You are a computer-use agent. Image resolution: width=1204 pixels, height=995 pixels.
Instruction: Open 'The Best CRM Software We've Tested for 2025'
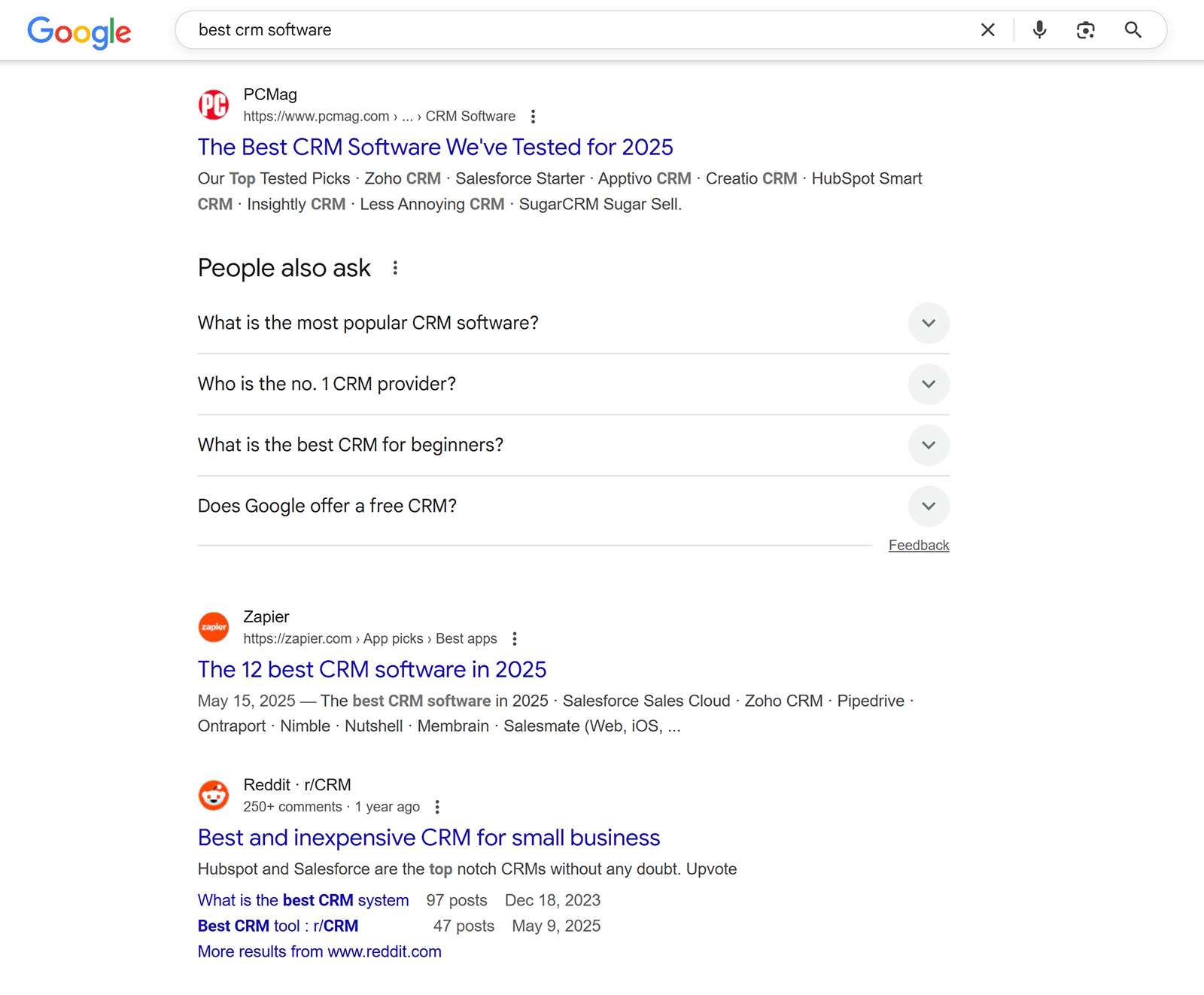435,147
